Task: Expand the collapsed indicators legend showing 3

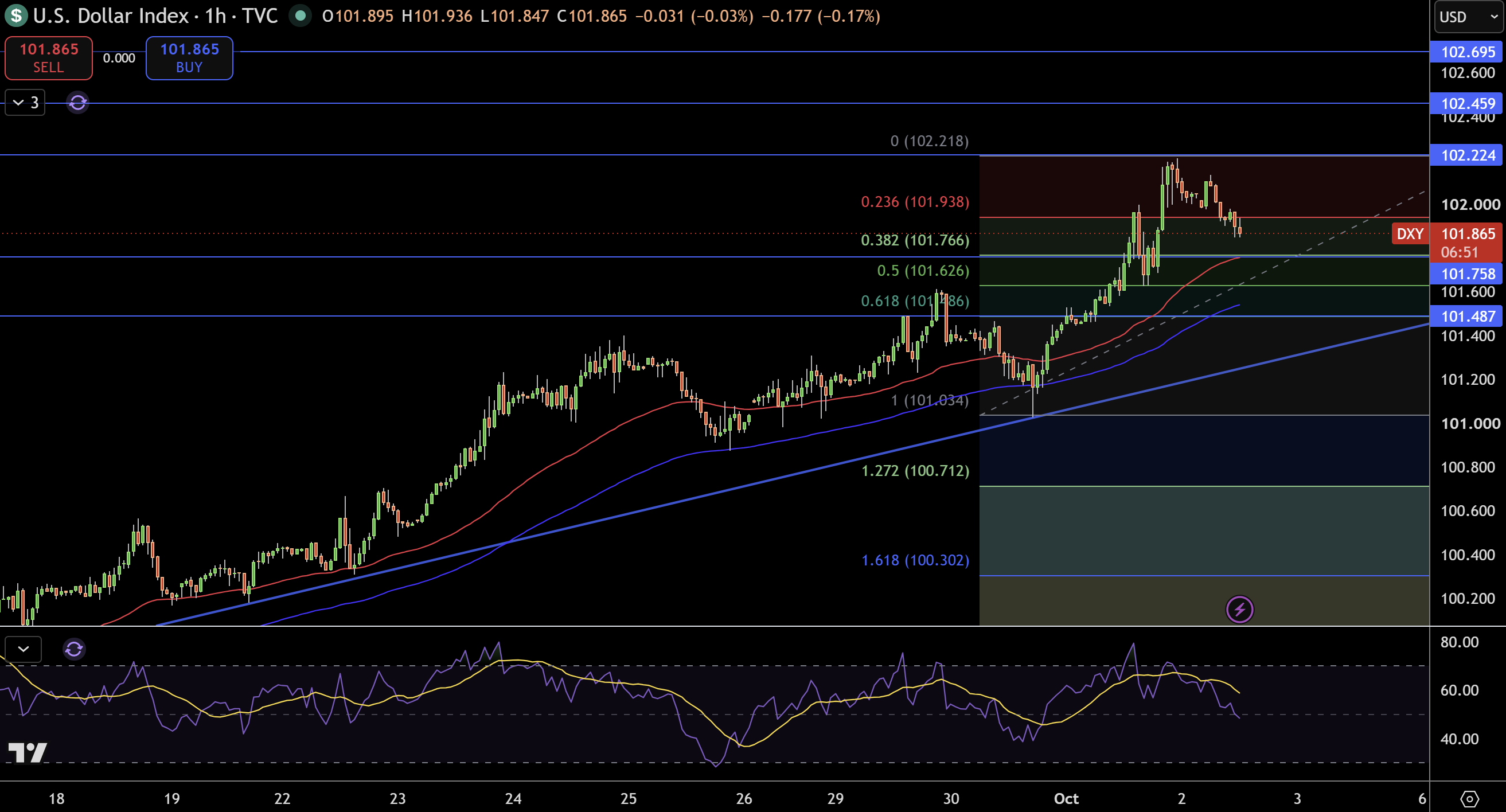Action: click(25, 103)
